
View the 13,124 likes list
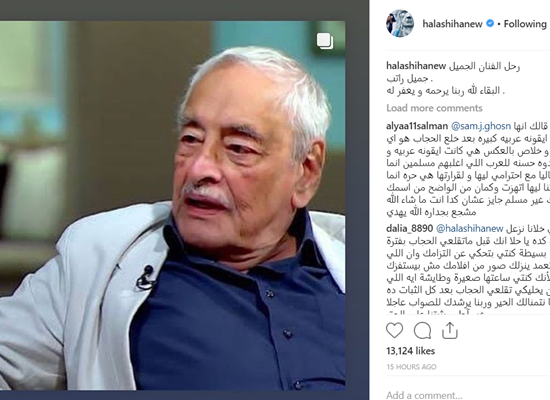[x=410, y=351]
